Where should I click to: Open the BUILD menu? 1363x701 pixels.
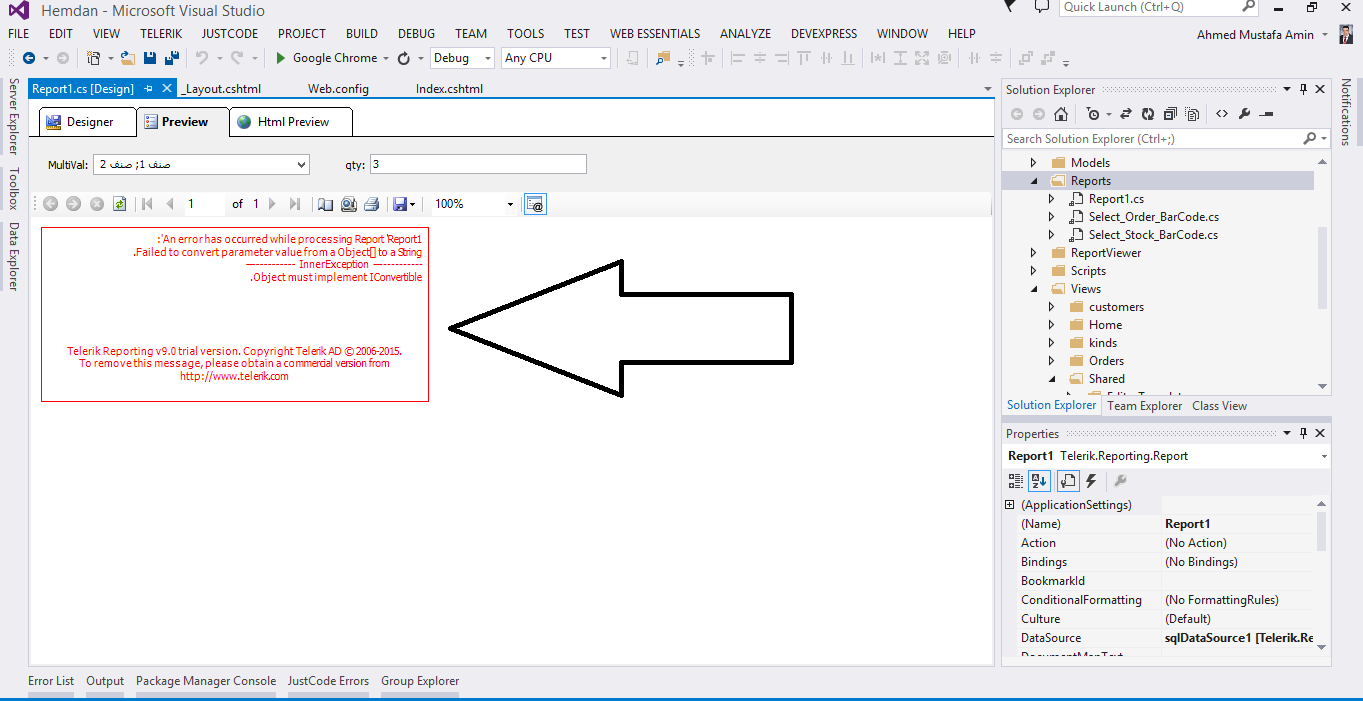click(362, 34)
